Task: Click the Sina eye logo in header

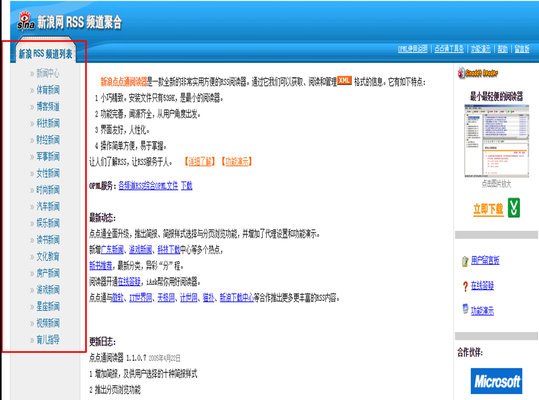Action: tap(26, 20)
